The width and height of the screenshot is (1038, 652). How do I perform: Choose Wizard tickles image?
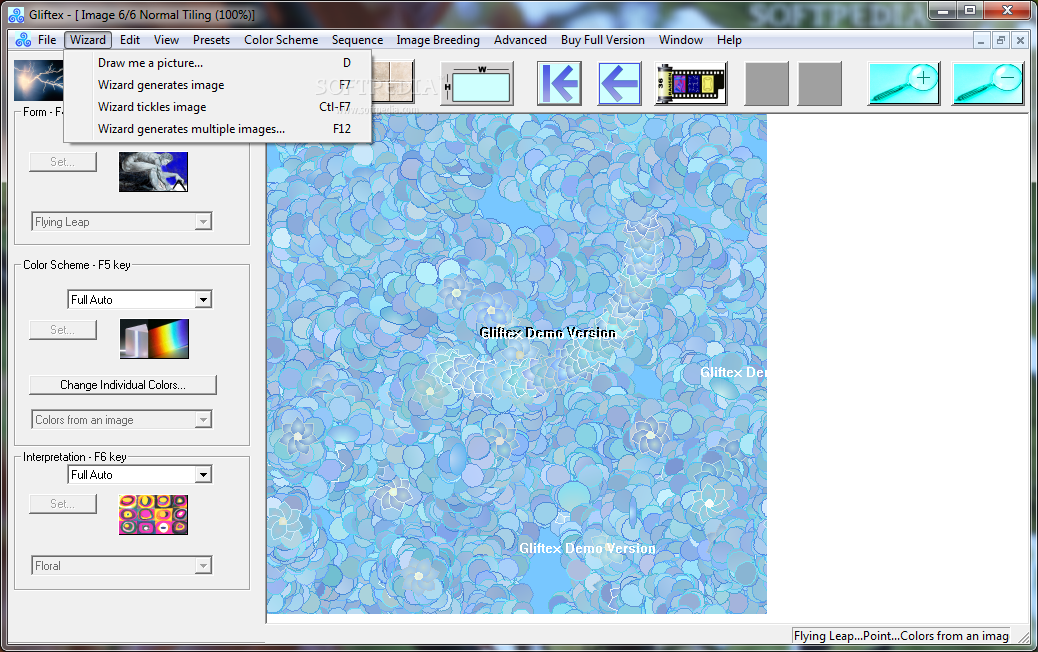[x=218, y=107]
